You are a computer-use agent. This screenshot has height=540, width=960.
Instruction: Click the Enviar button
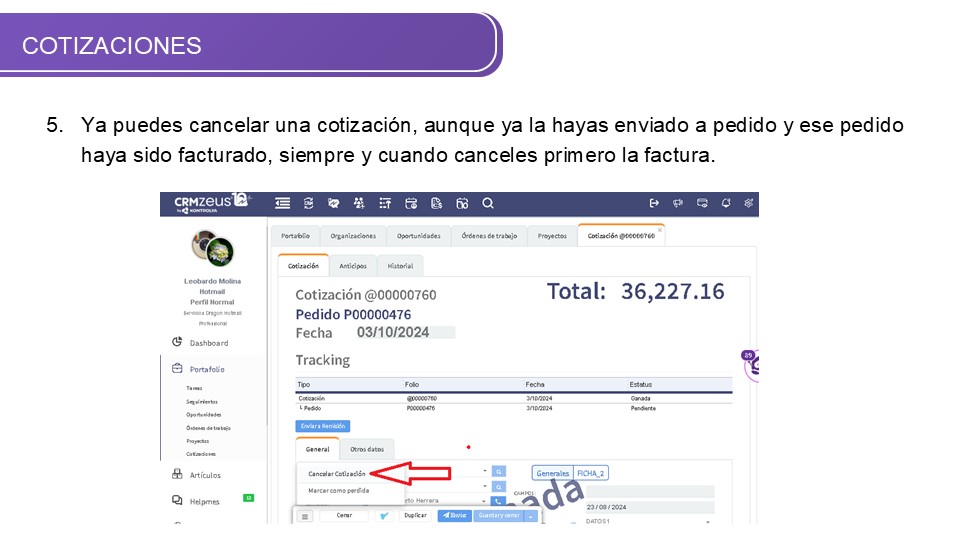[x=454, y=516]
